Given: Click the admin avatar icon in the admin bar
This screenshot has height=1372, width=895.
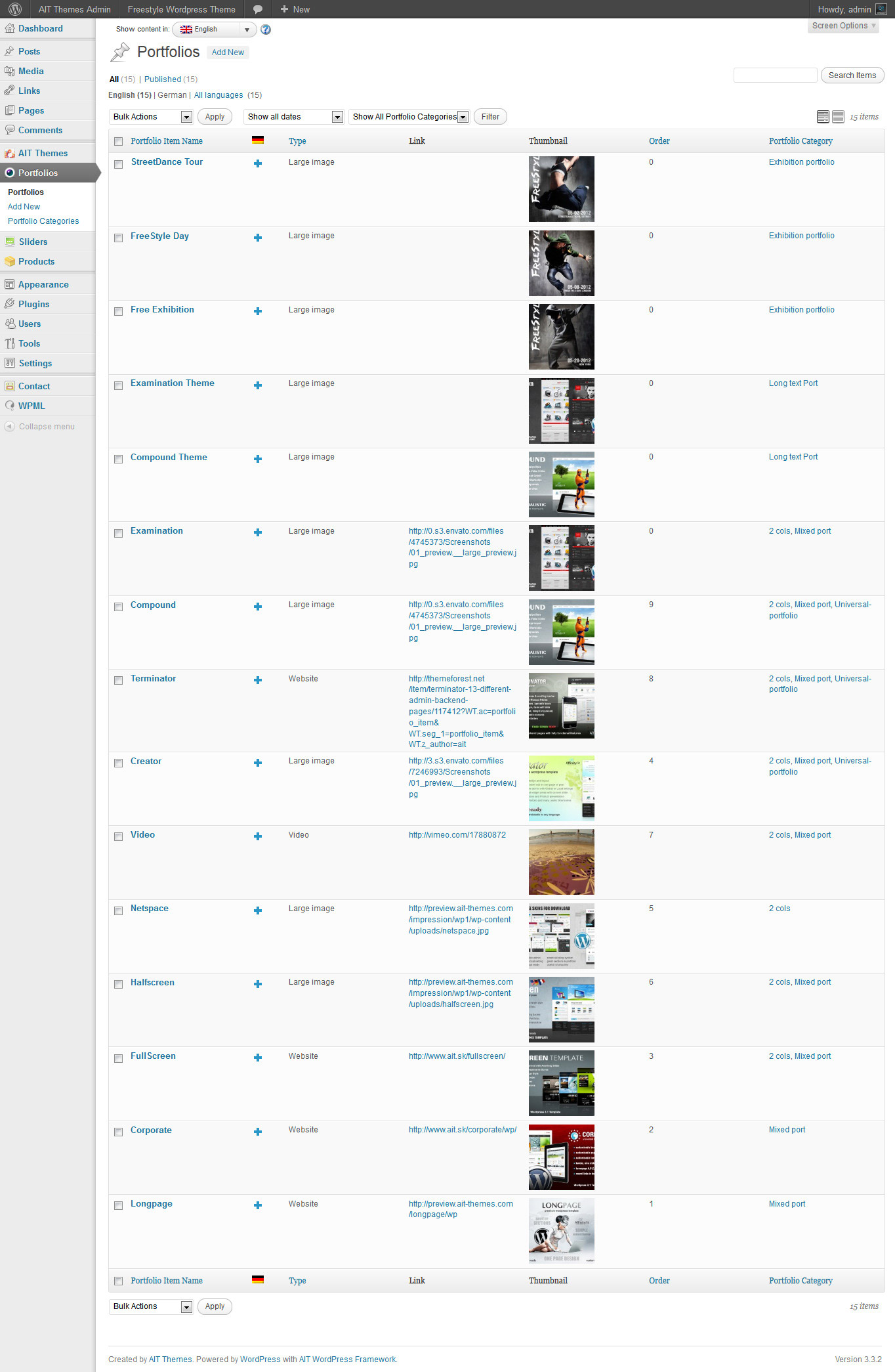Looking at the screenshot, I should [x=881, y=9].
